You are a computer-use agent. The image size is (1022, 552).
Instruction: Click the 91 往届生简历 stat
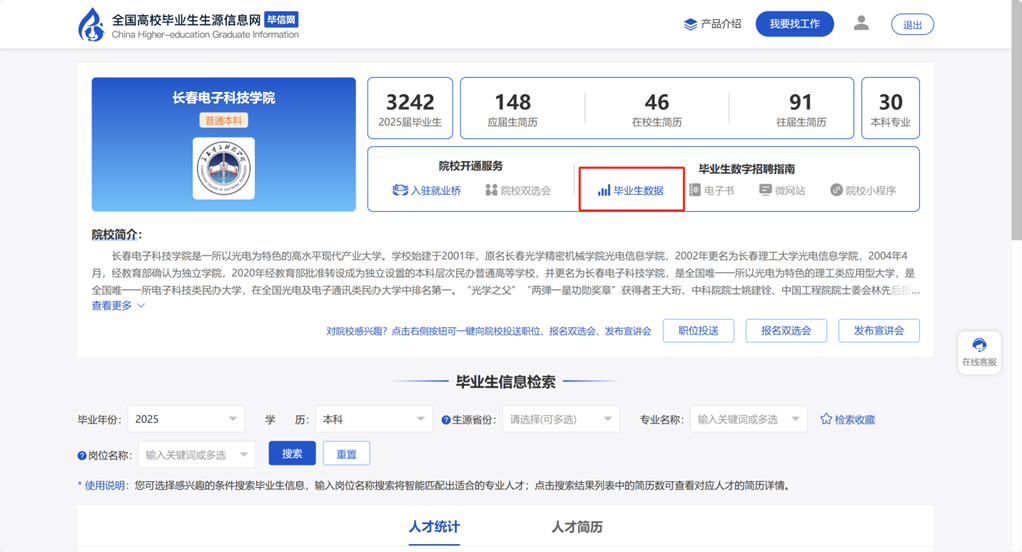point(801,109)
